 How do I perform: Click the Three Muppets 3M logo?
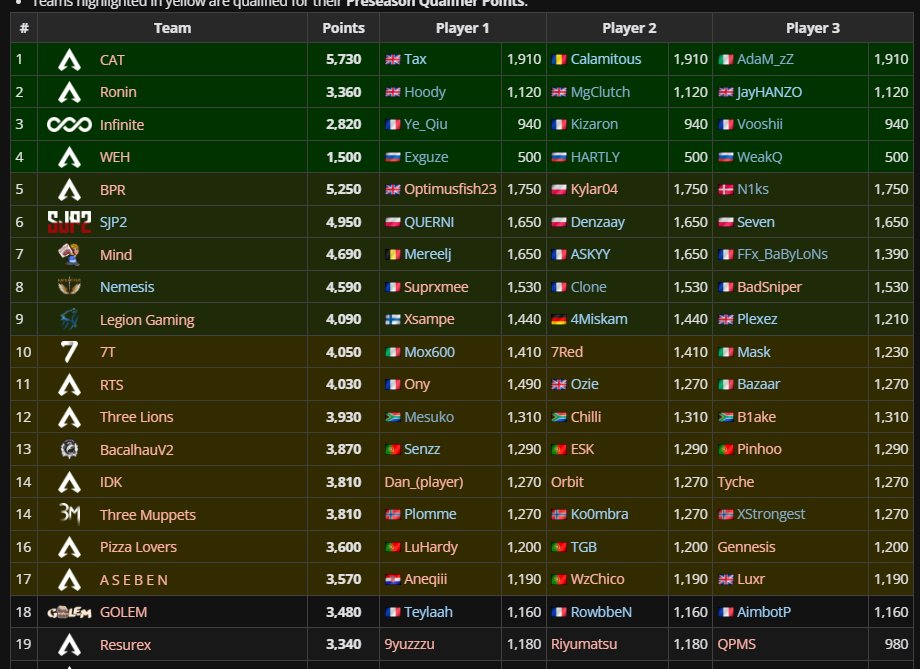(69, 514)
